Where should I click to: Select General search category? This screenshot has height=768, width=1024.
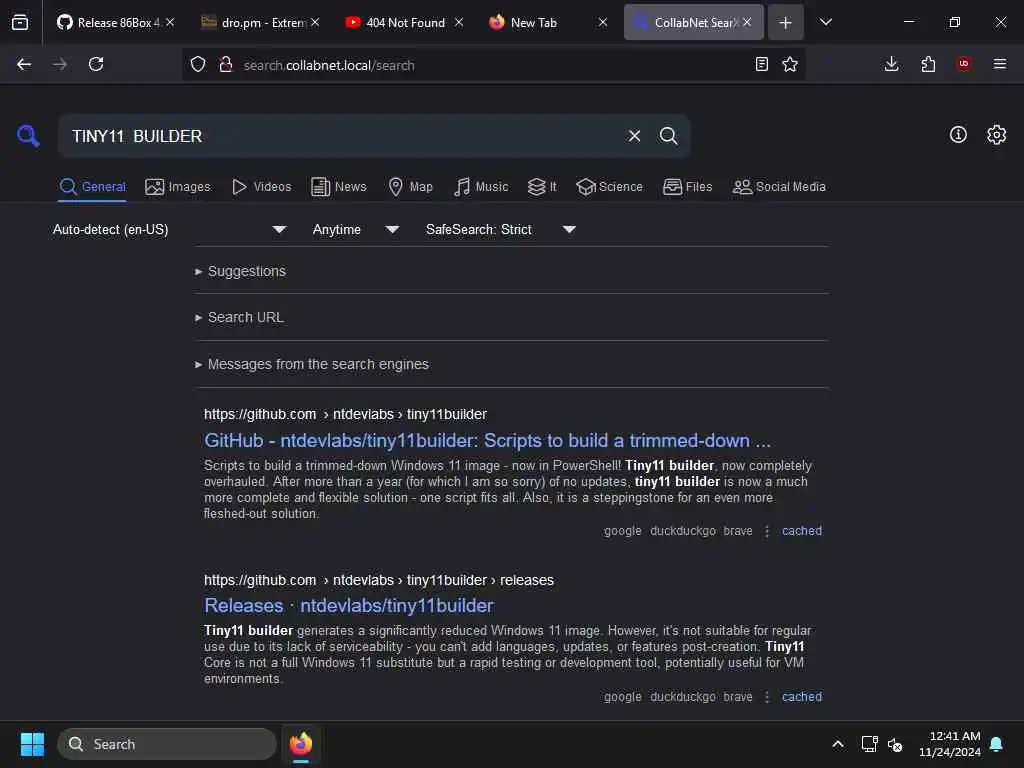pyautogui.click(x=92, y=187)
